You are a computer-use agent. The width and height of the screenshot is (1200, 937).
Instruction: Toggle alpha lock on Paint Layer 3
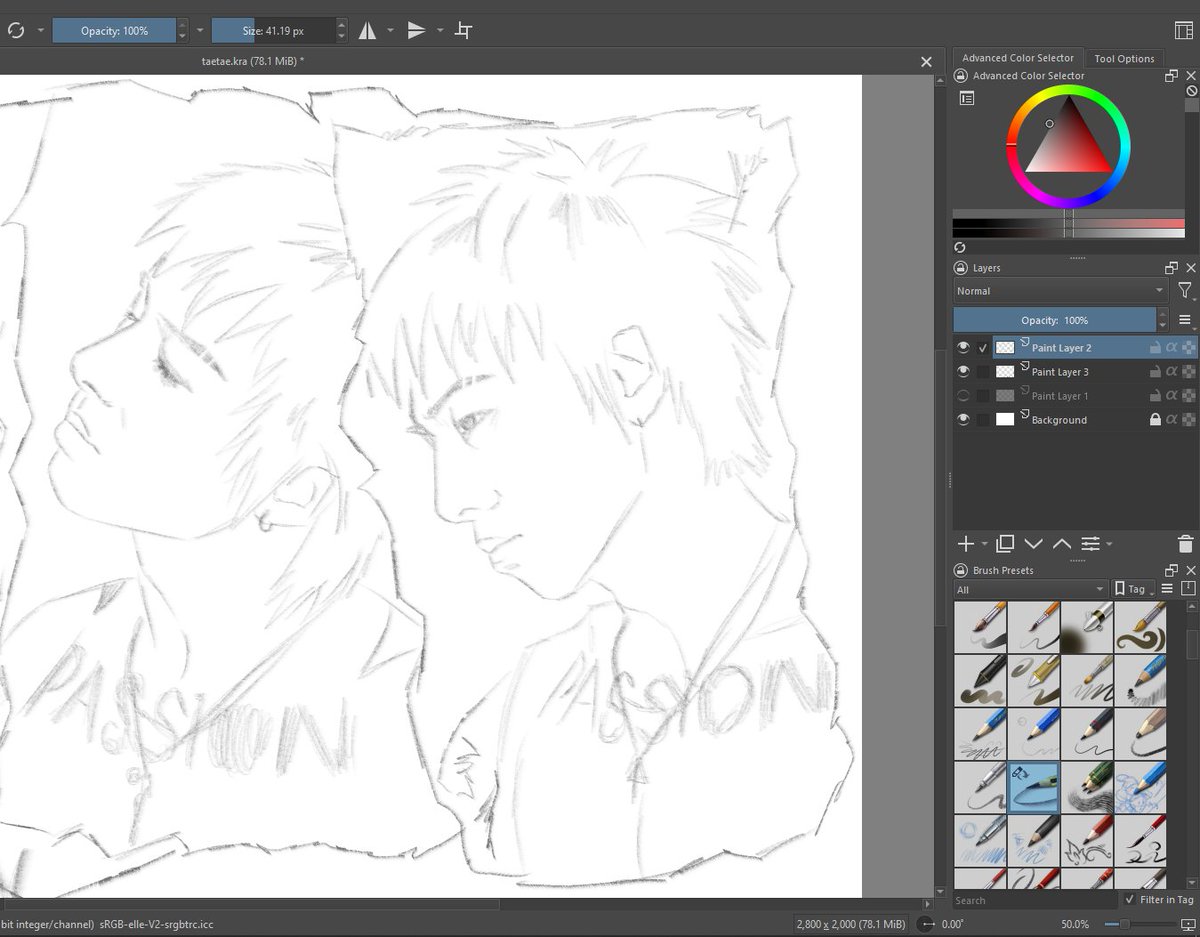click(1188, 372)
